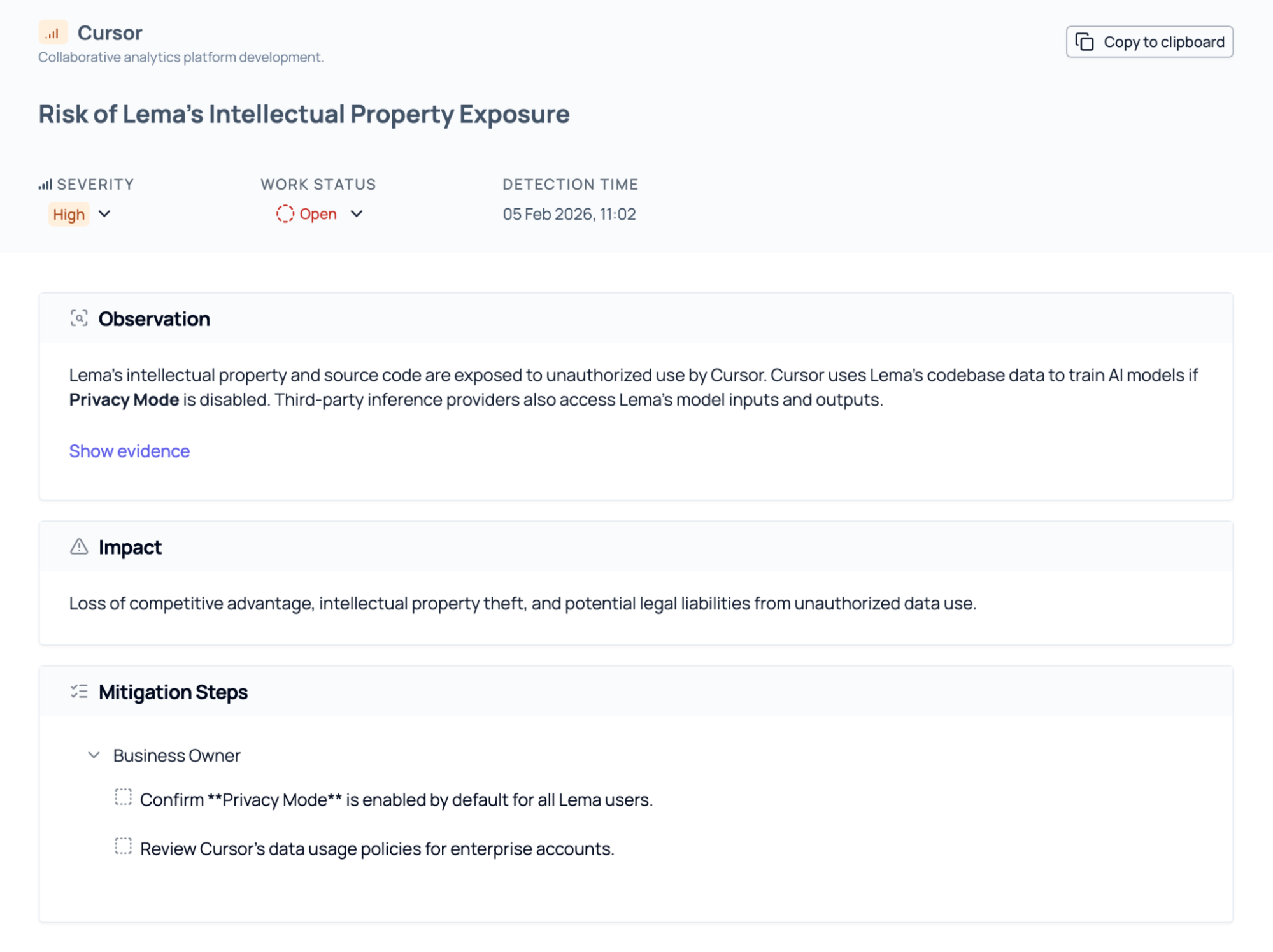Click the Open status circle icon
This screenshot has width=1273, height=952.
click(285, 214)
